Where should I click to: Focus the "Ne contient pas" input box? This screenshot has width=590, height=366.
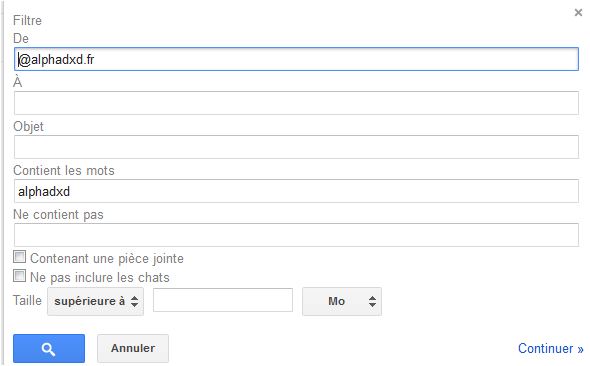click(296, 235)
